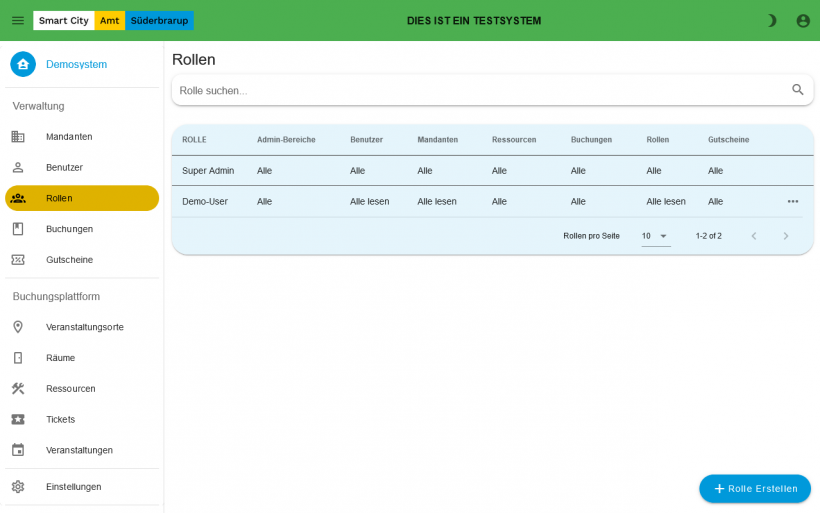Open Ressourcen in the sidebar
The image size is (820, 513).
coord(70,389)
